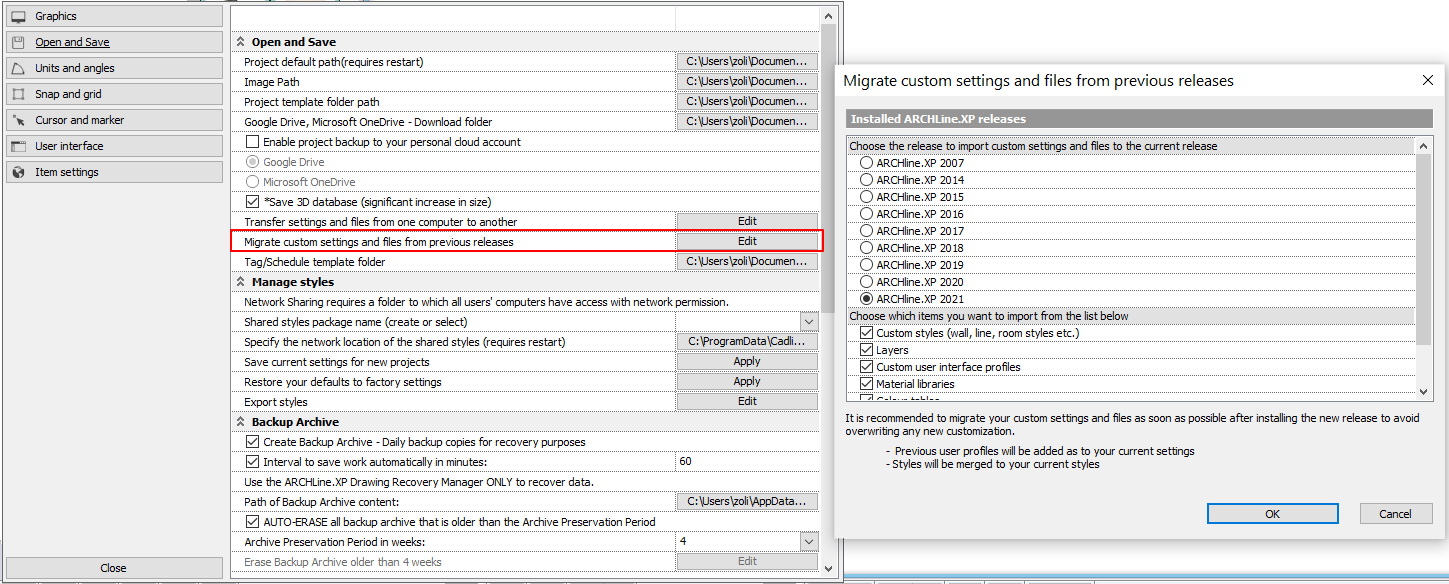Select ARCHline.XP 2018 release
This screenshot has width=1449, height=584.
[x=866, y=248]
